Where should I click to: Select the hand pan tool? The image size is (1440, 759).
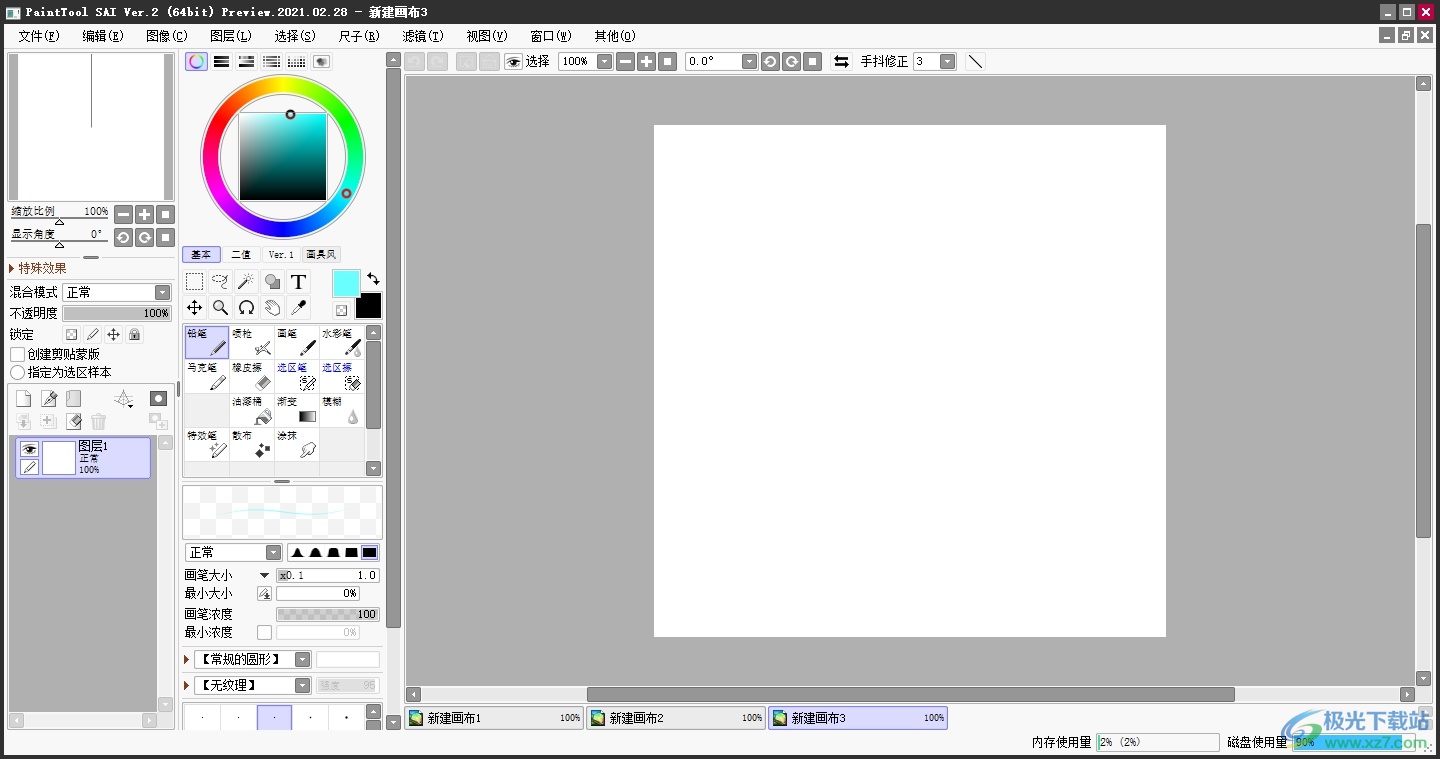(272, 308)
